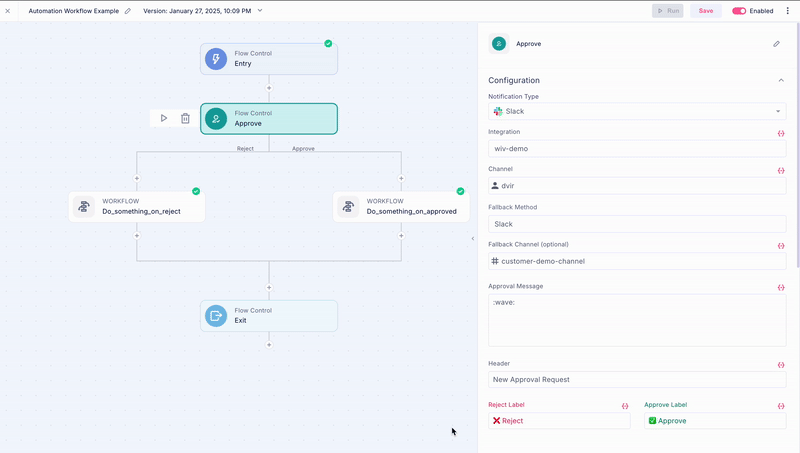Click the Run button in top bar

[x=668, y=11]
